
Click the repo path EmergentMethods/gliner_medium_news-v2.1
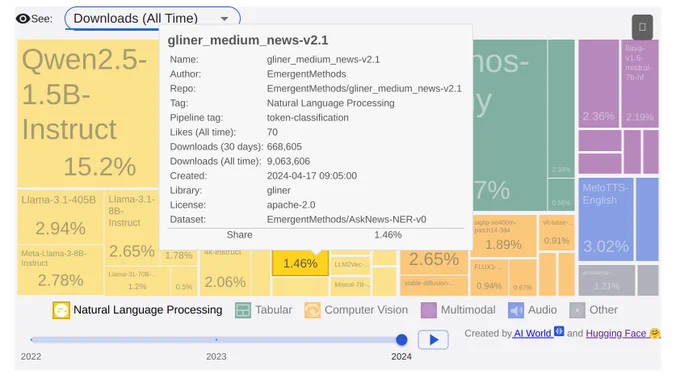[x=364, y=88]
